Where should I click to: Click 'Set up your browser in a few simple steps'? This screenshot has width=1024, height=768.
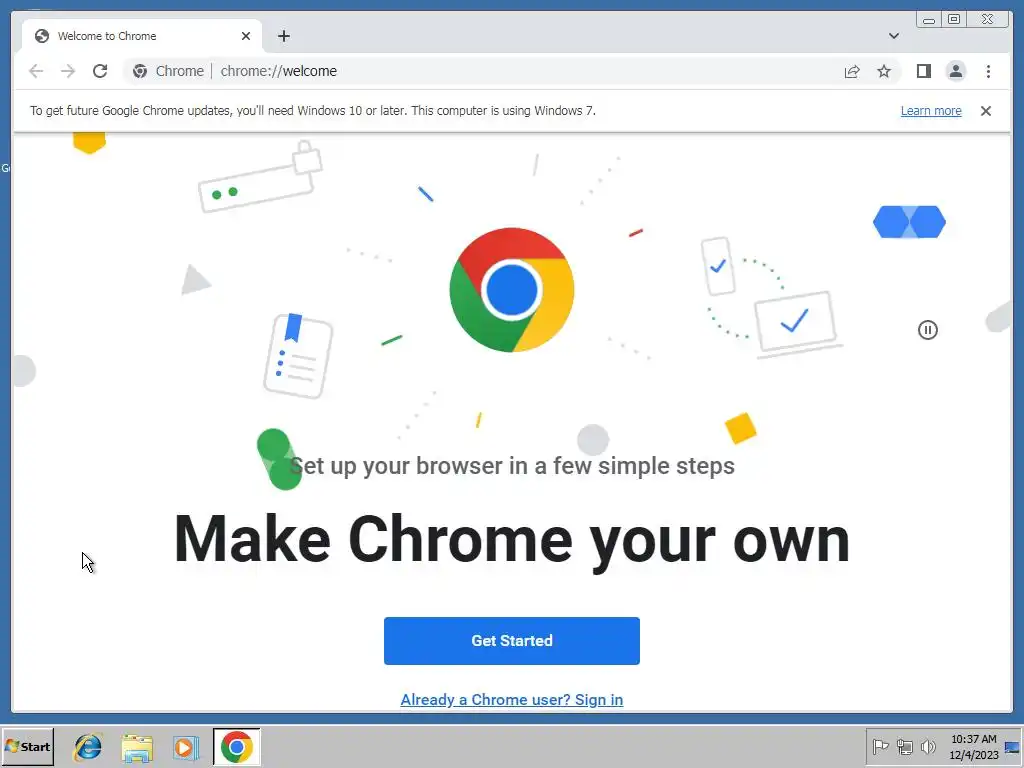[512, 466]
